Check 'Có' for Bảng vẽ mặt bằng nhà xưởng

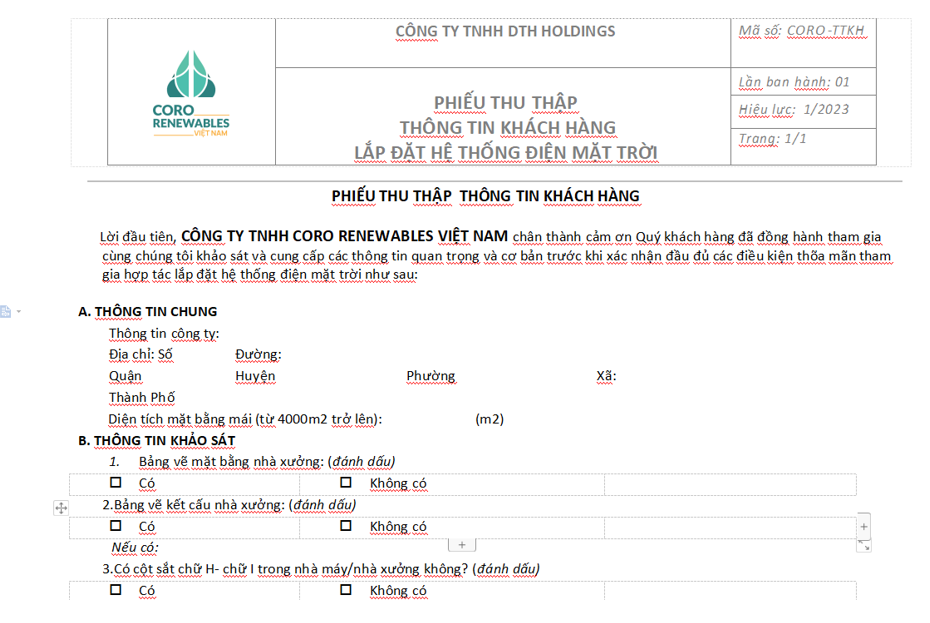116,482
